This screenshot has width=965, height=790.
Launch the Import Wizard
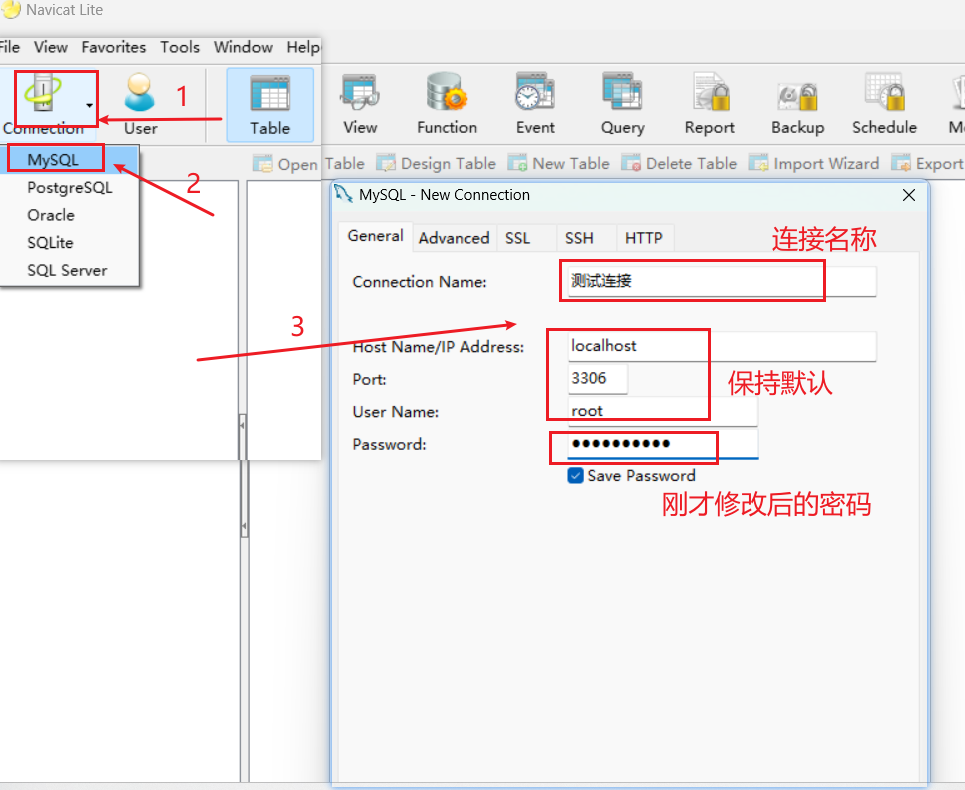coord(814,164)
